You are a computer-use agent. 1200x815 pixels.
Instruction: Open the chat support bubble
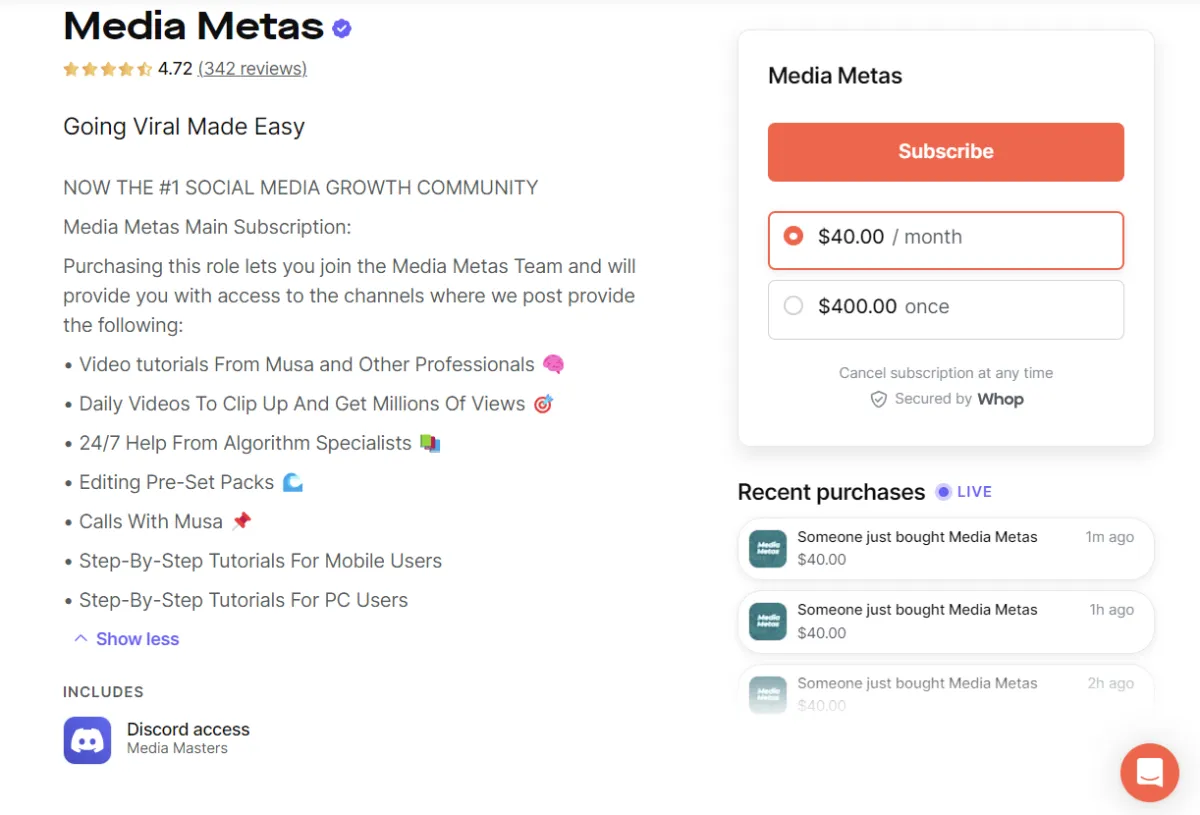(1149, 773)
